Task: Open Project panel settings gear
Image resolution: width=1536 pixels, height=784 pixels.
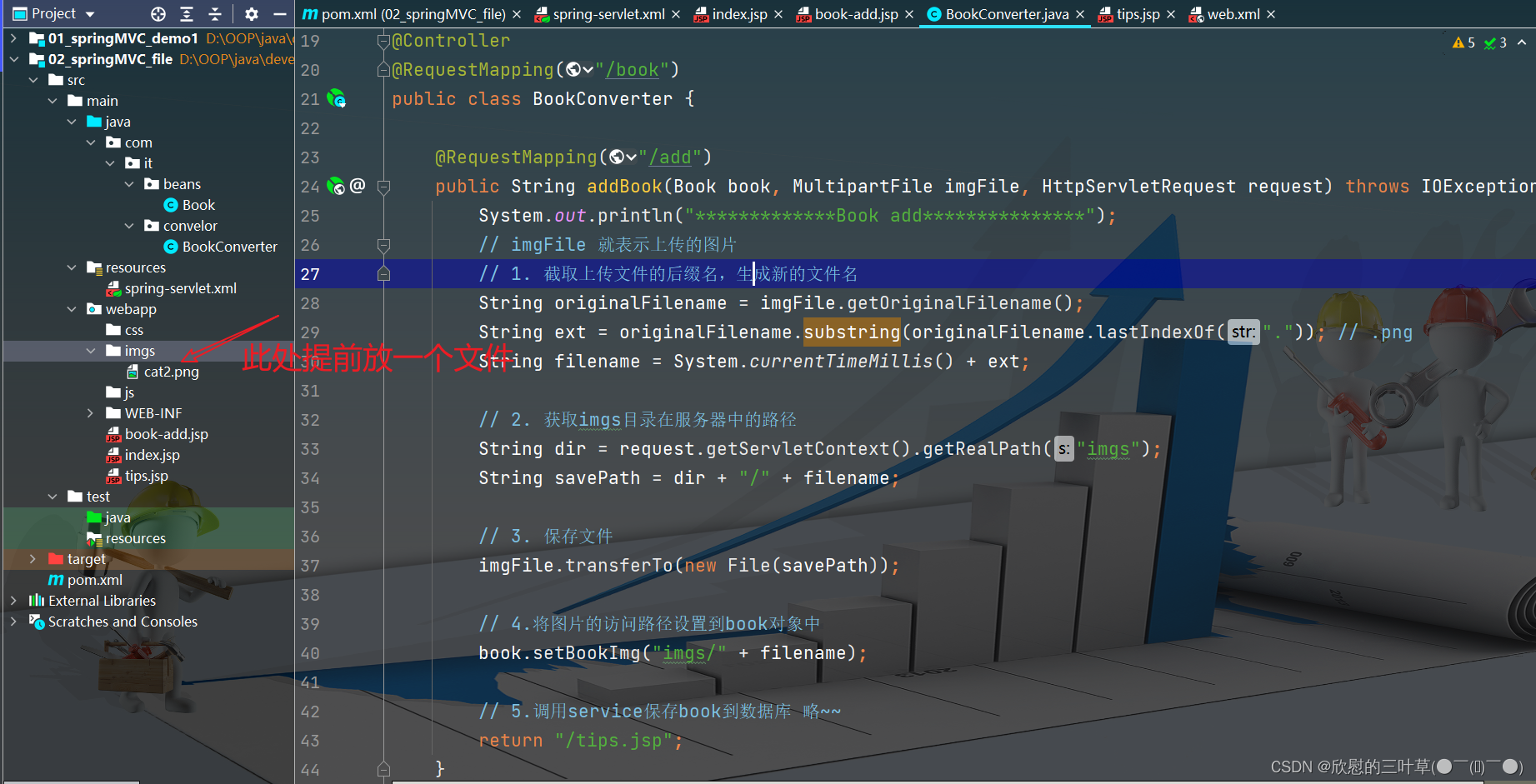Action: click(x=252, y=14)
